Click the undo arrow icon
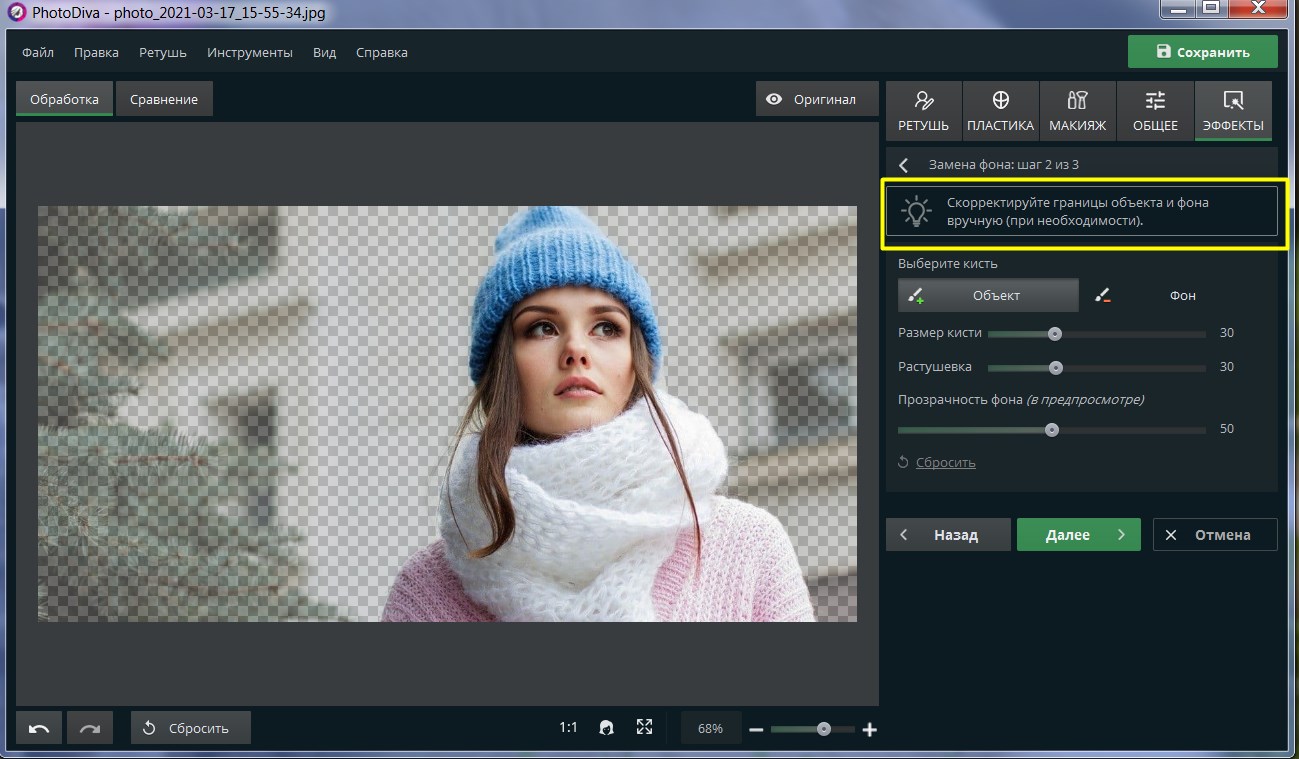 point(39,728)
